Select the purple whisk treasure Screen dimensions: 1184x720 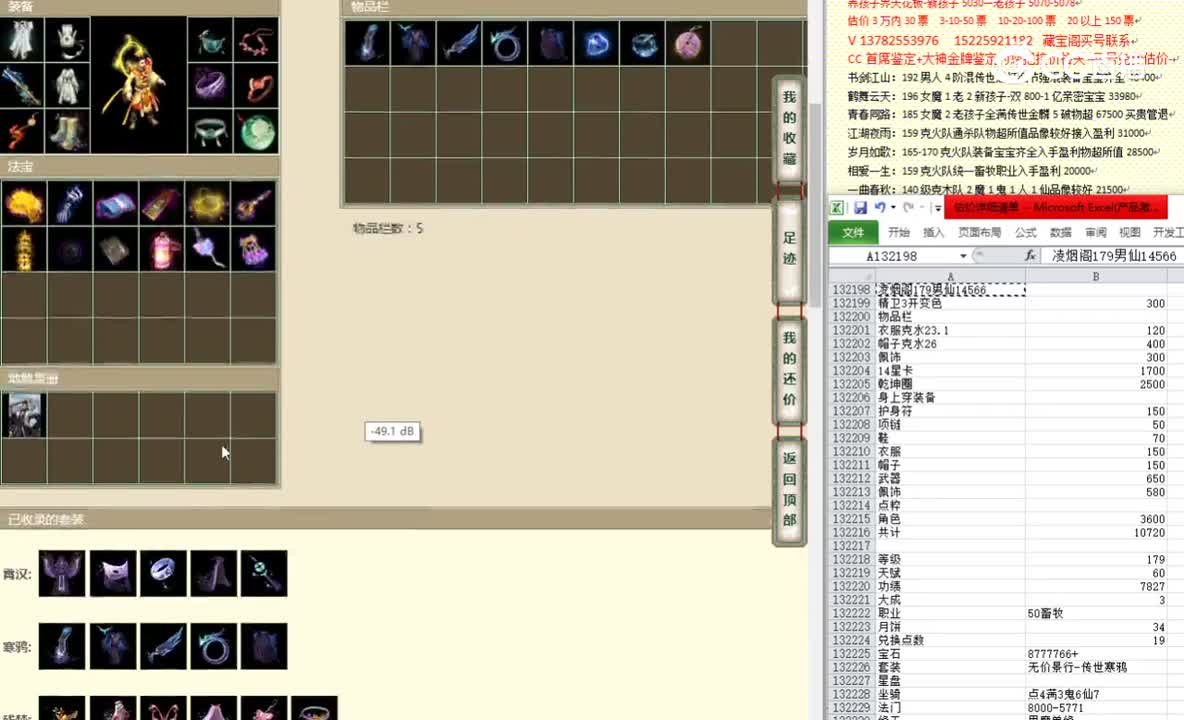(208, 249)
